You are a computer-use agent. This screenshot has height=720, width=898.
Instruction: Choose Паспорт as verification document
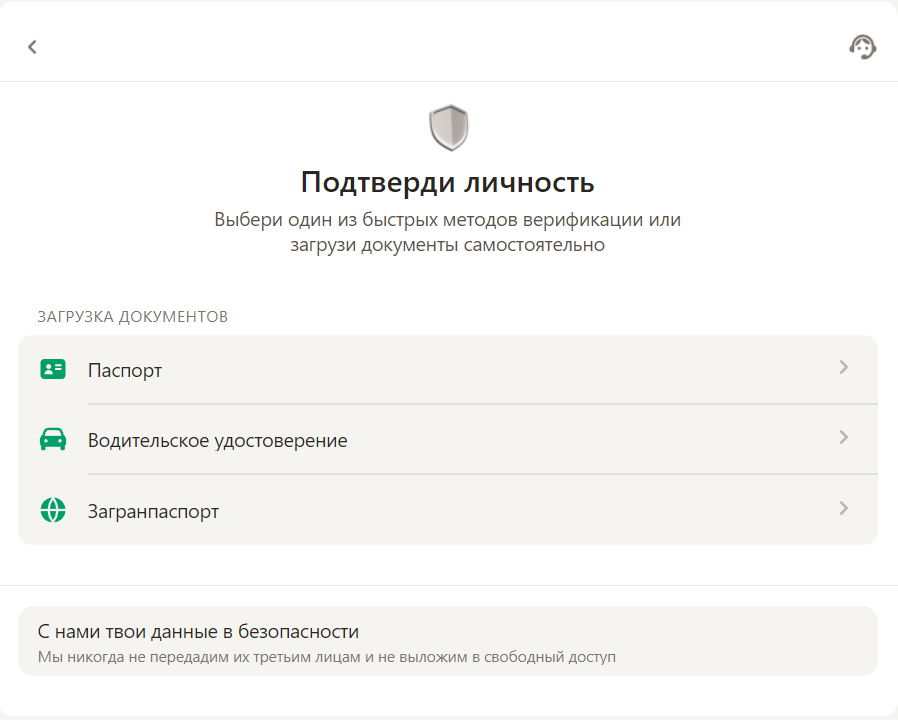point(448,369)
